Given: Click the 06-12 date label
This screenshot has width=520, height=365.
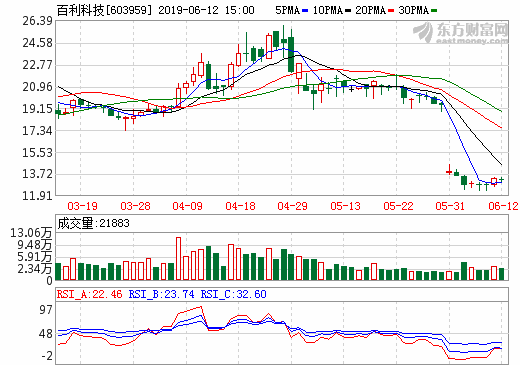Looking at the screenshot, I should [503, 206].
